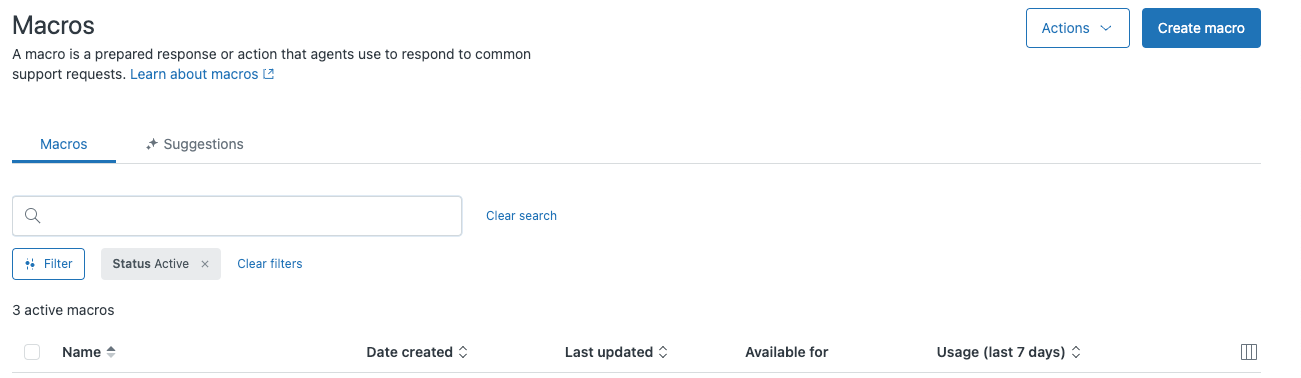The height and width of the screenshot is (378, 1301).
Task: Click the Create macro button
Action: (1201, 28)
